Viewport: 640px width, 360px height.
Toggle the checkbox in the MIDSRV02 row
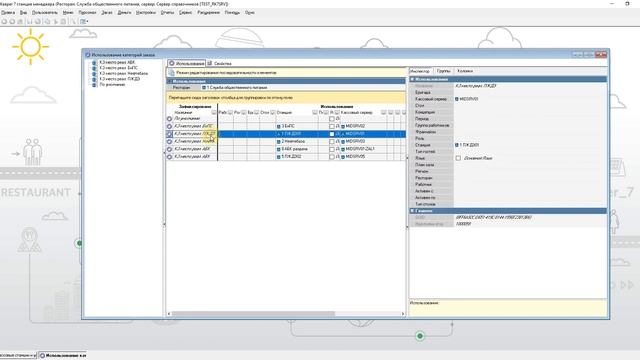[332, 127]
